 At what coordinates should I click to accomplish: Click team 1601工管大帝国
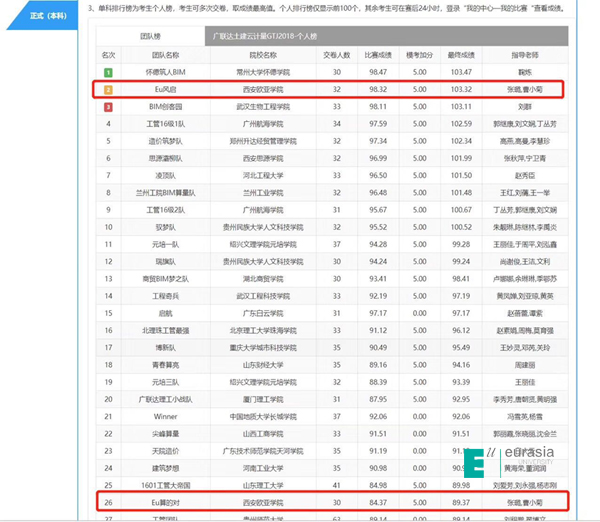click(x=165, y=481)
